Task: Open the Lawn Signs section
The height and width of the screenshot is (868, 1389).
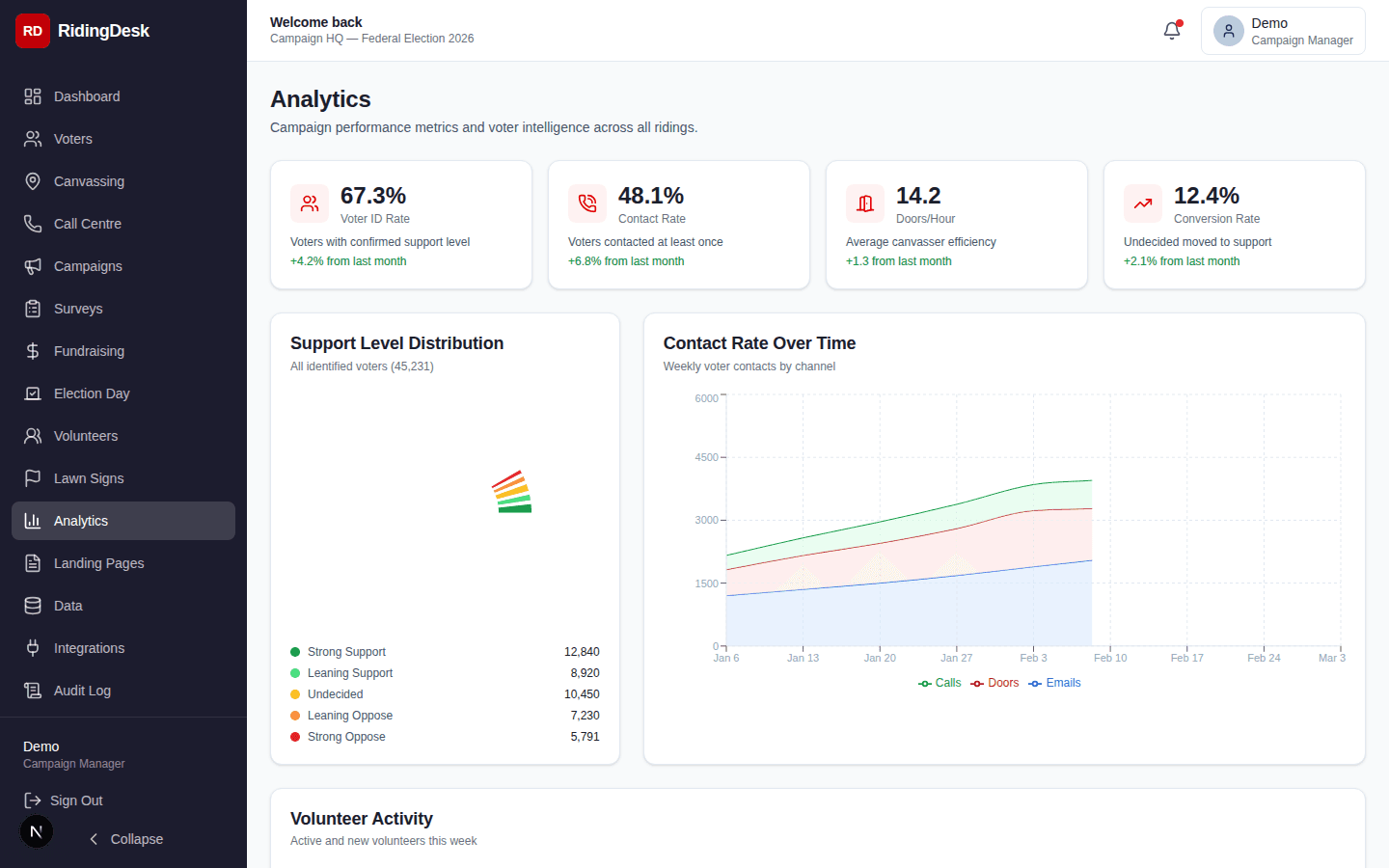Action: coord(89,478)
